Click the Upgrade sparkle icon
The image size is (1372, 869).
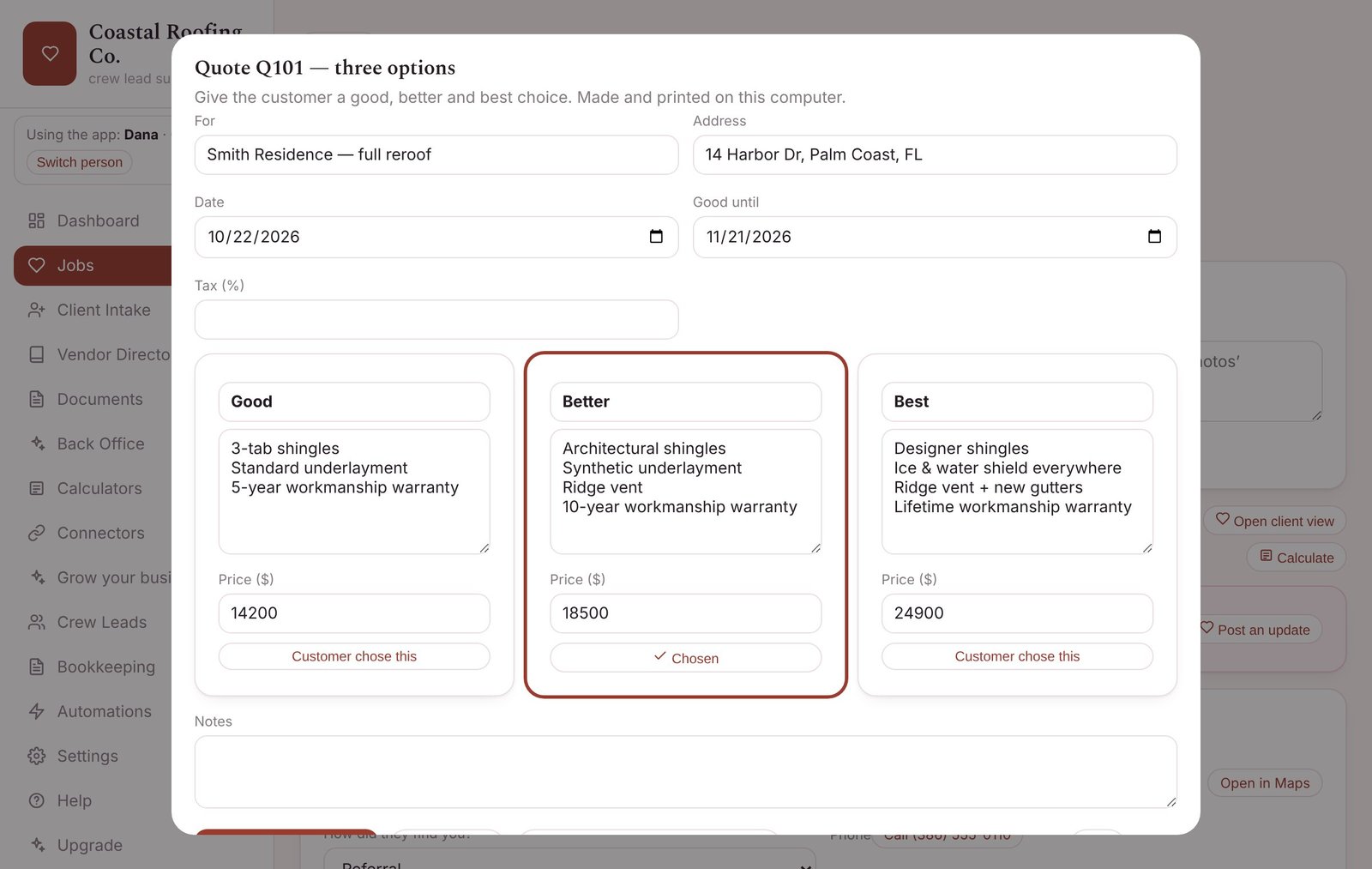tap(36, 845)
